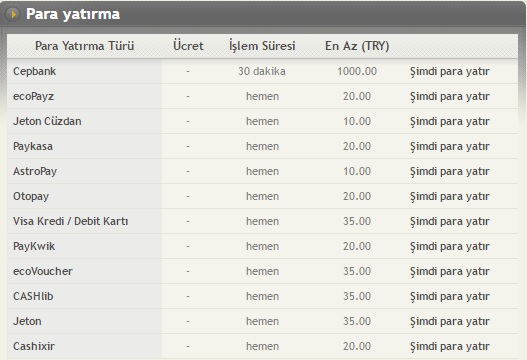Click the 'Para yatırma' section title

(73, 14)
